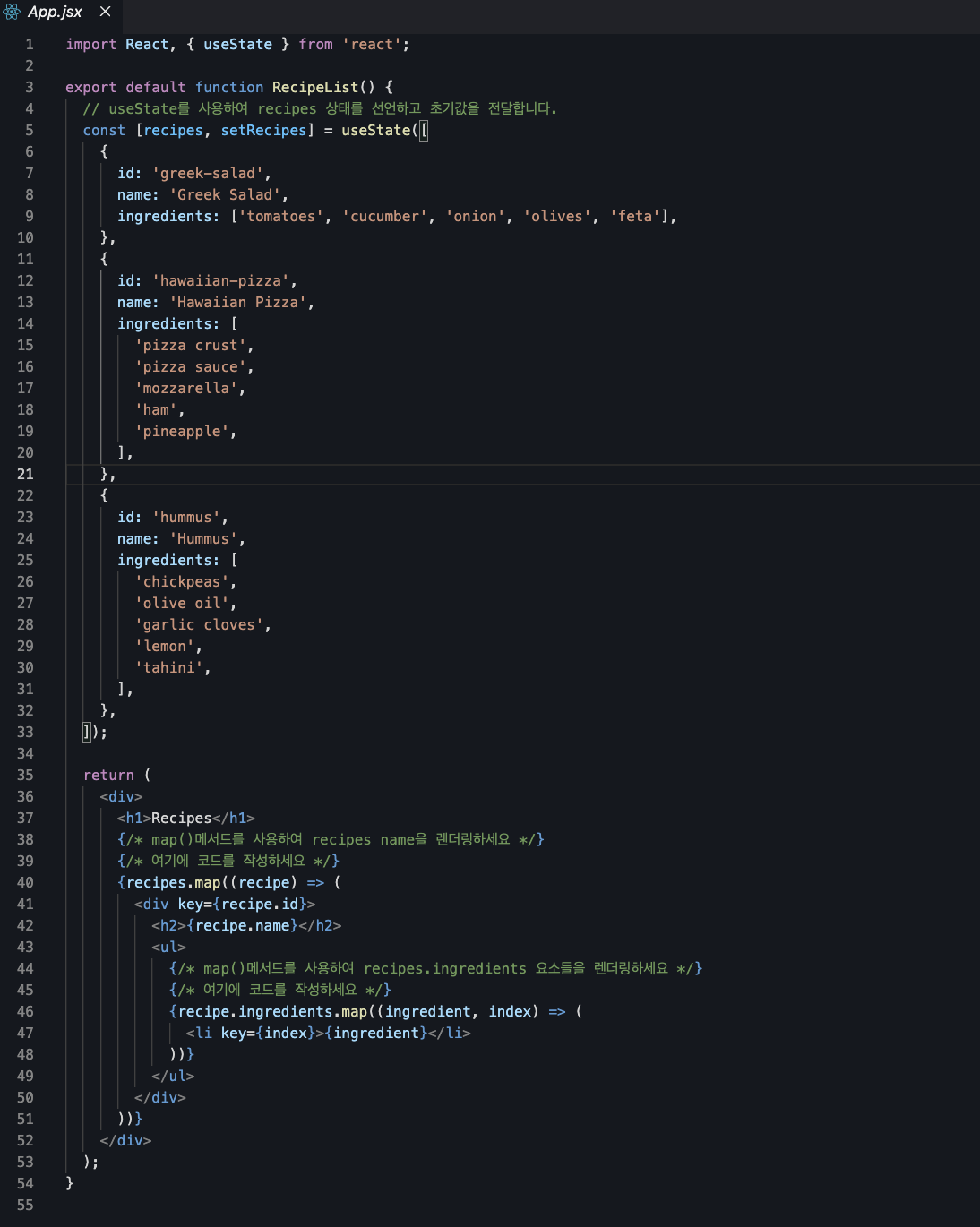This screenshot has width=980, height=1227.
Task: Click '{ingredient}' inside the li element
Action: [x=376, y=1033]
